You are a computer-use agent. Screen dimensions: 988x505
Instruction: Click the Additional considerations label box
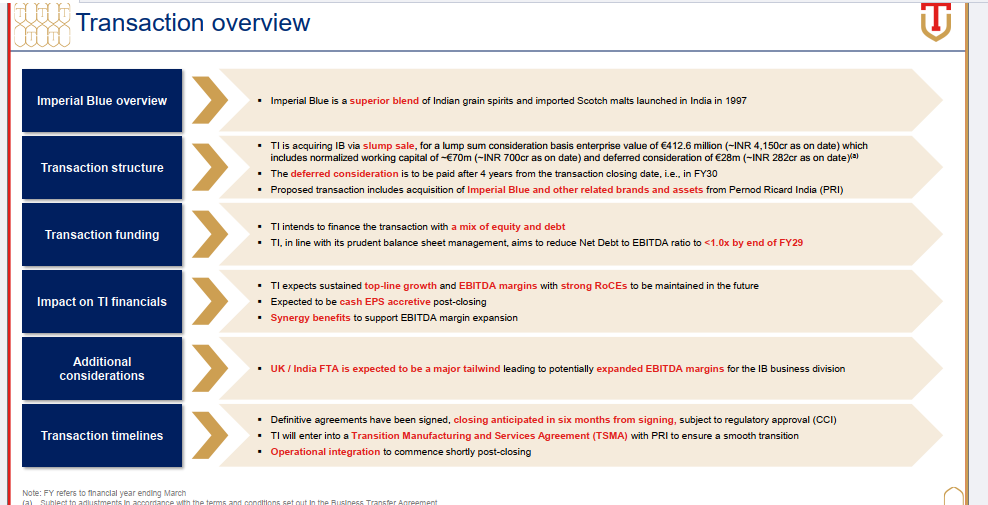point(102,369)
